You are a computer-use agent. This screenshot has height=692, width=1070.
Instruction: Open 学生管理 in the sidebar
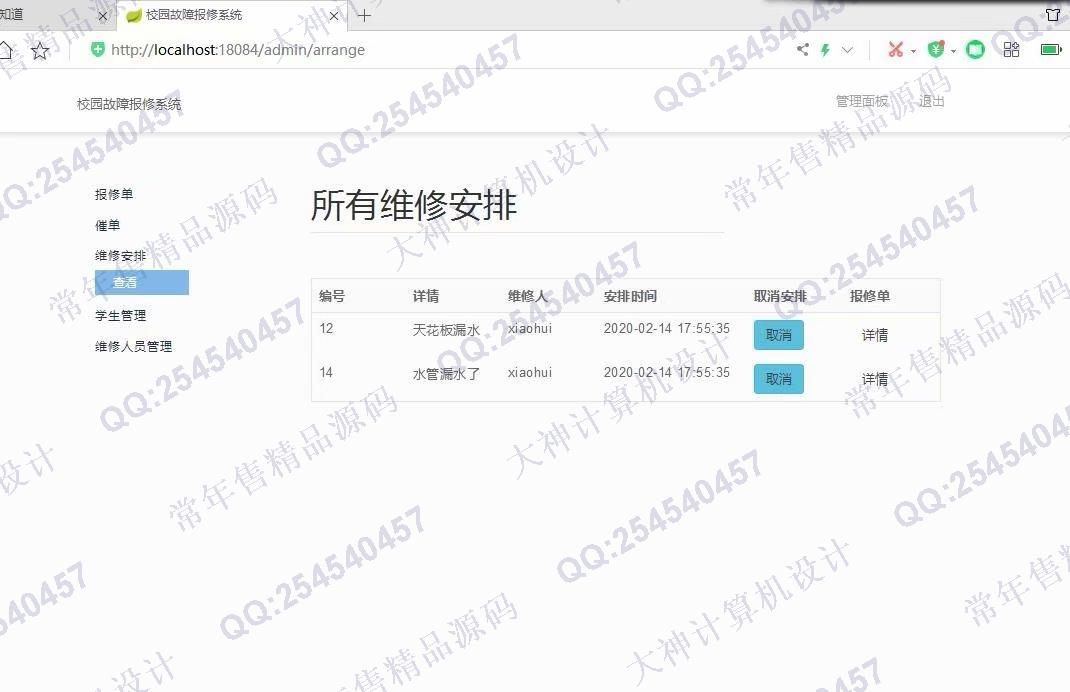(x=121, y=315)
